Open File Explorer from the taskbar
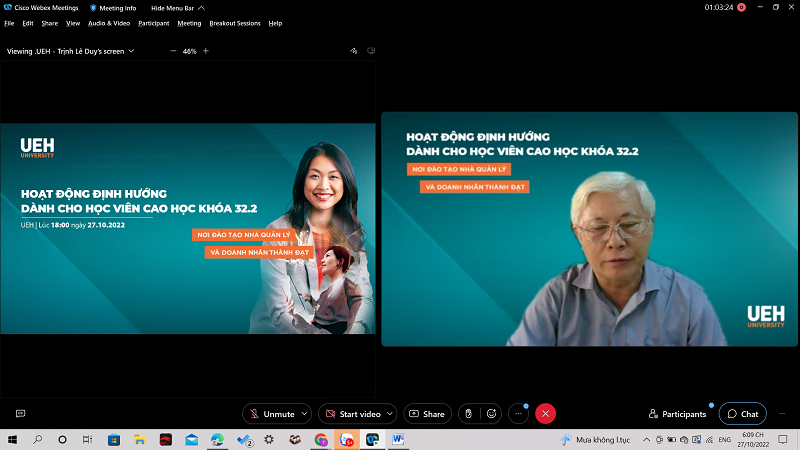800x450 pixels. (139, 440)
